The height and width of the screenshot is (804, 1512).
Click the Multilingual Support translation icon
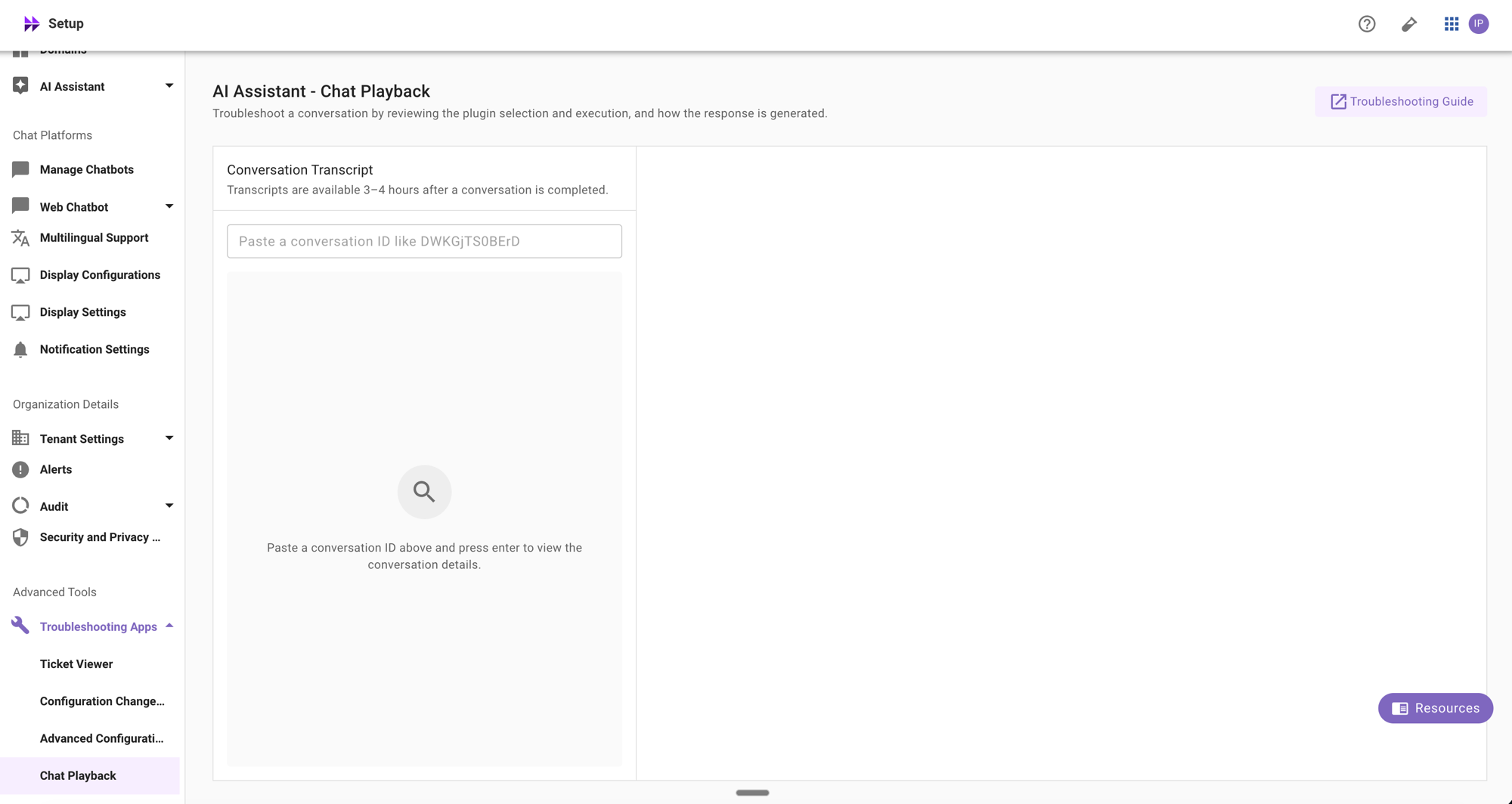pos(20,237)
